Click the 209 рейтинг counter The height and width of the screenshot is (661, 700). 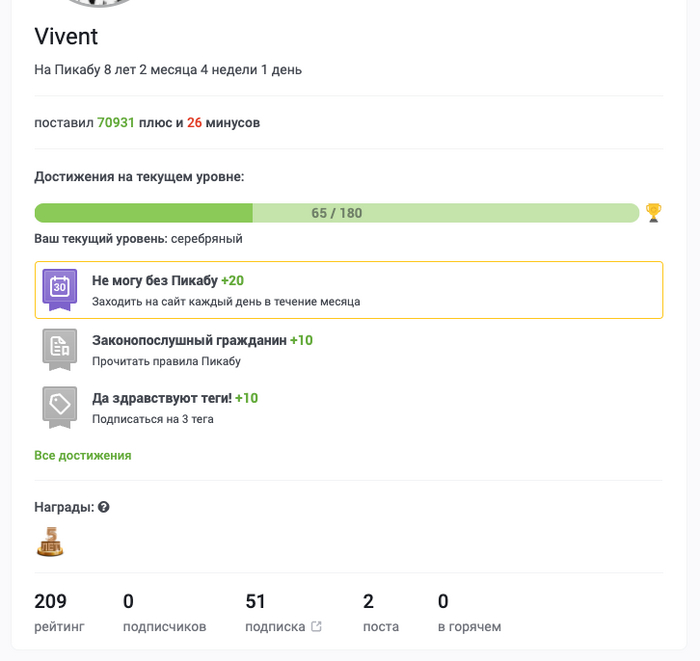point(60,612)
